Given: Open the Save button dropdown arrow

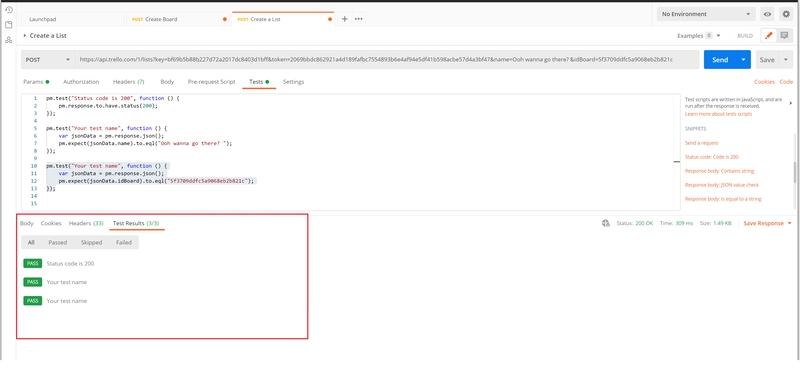Looking at the screenshot, I should 786,60.
